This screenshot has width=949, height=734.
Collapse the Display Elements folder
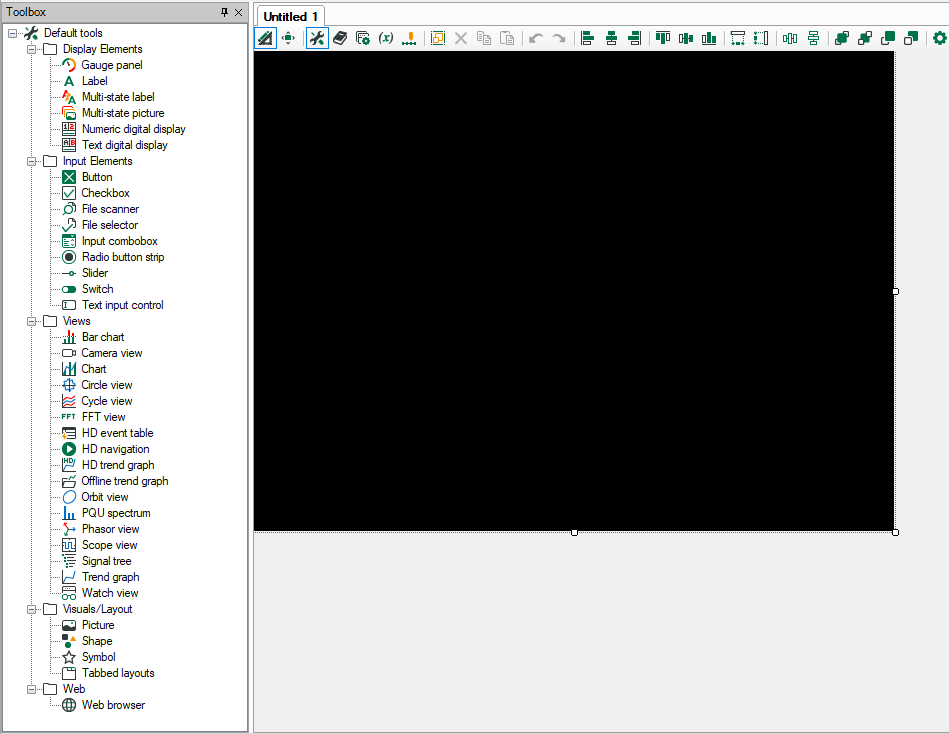[x=31, y=49]
